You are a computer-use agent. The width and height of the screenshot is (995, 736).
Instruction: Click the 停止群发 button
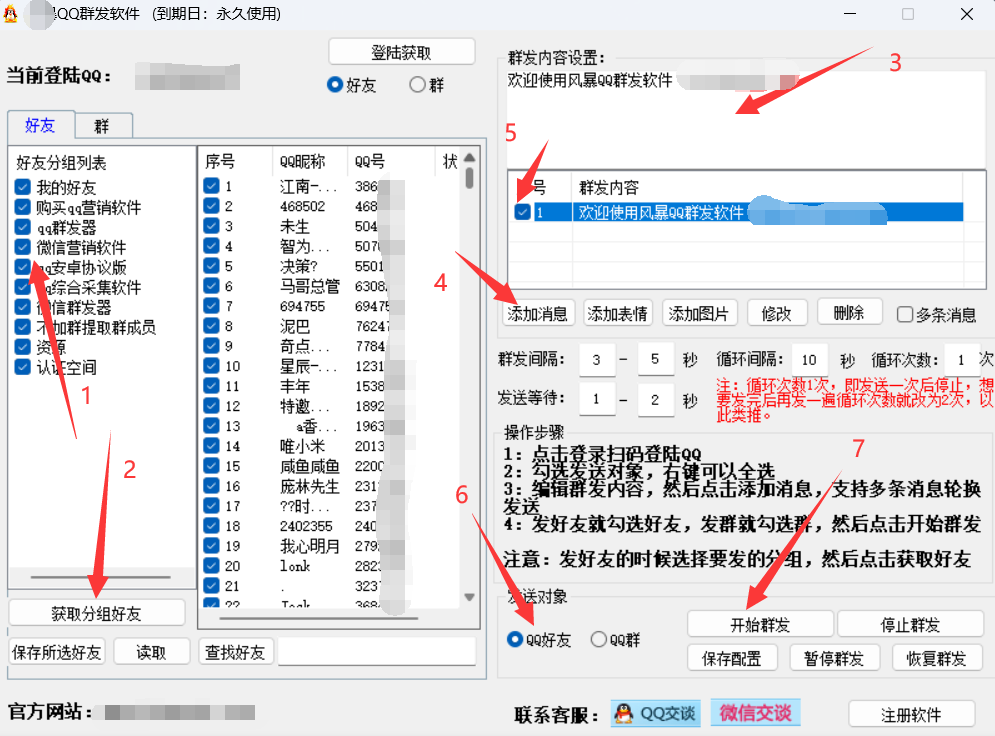coord(911,624)
